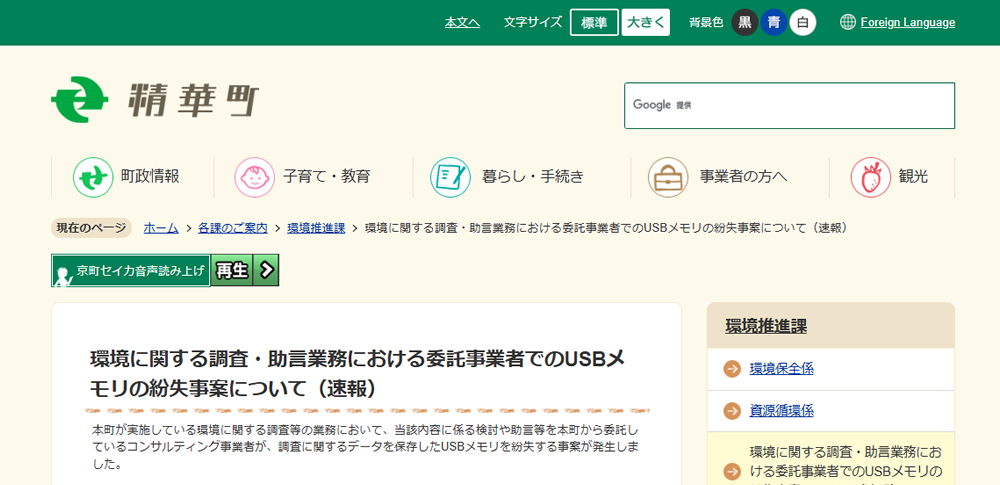Click the baby face icon for 子育て・教育
Screen dimensions: 1000x485
[x=255, y=177]
